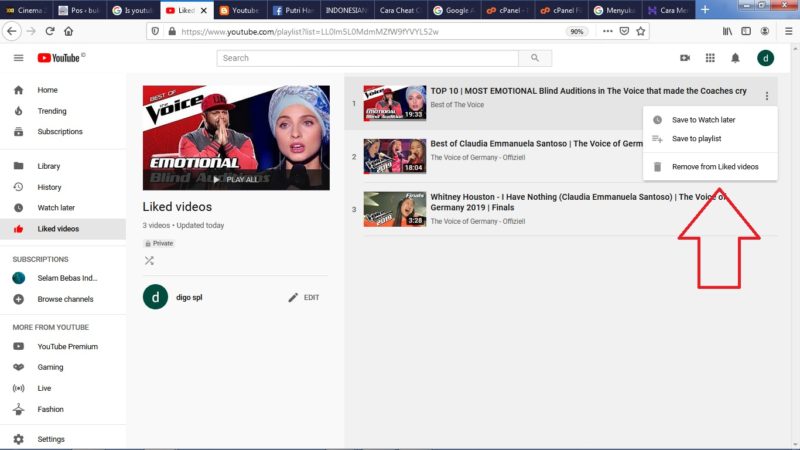The height and width of the screenshot is (450, 800).
Task: Open Watch later in sidebar
Action: 63,208
